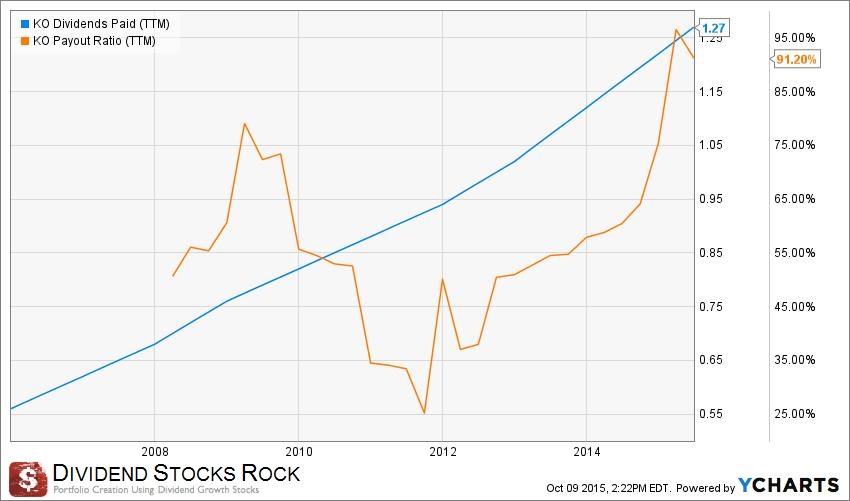Click the YCharts logo
This screenshot has width=850, height=501.
click(x=788, y=485)
